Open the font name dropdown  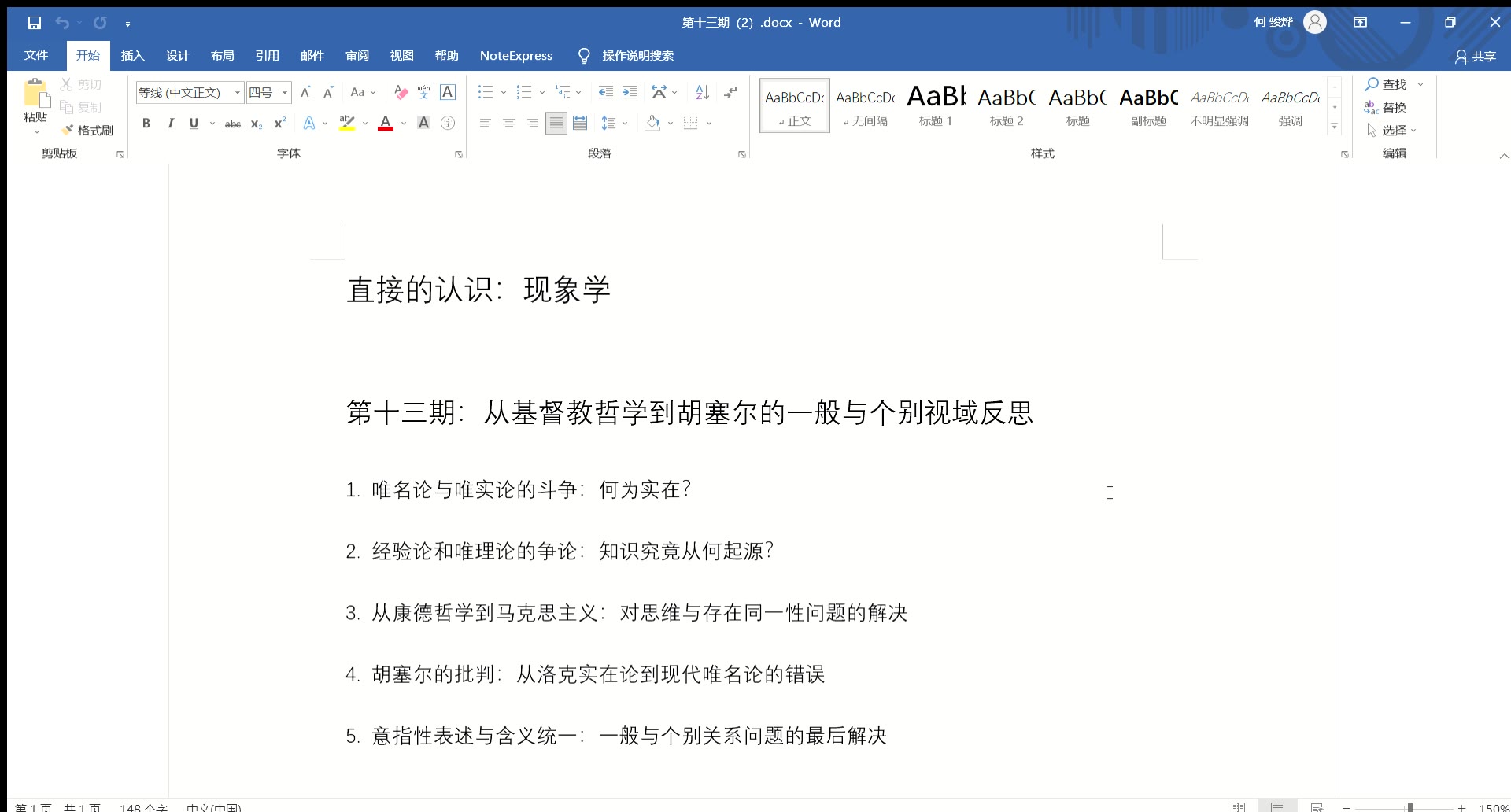(238, 92)
